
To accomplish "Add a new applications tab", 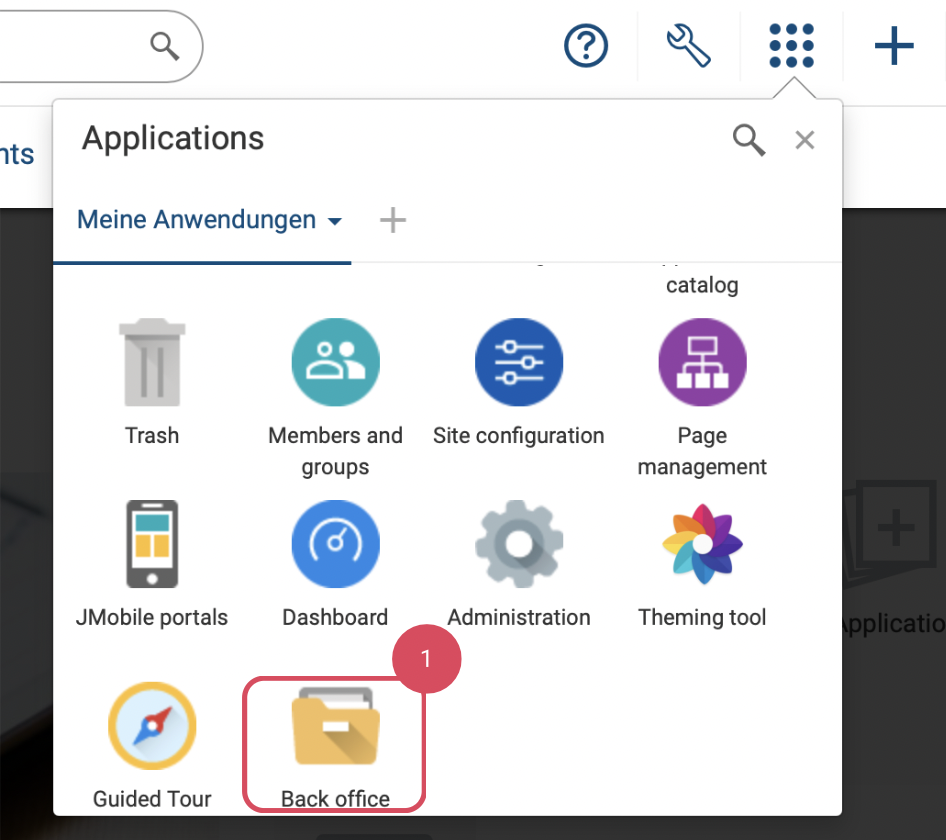I will pos(393,220).
